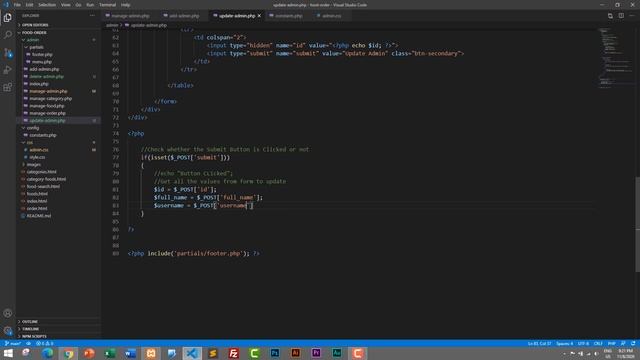Open XAMPP from taskbar
This screenshot has width=640, height=360.
pos(151,353)
